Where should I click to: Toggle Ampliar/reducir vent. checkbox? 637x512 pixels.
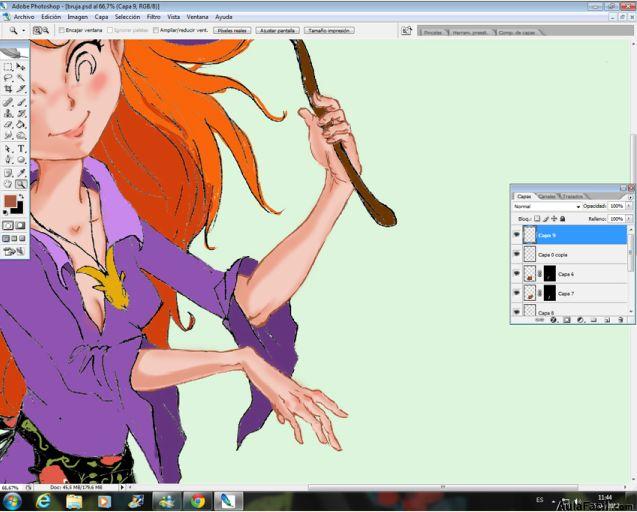click(156, 30)
